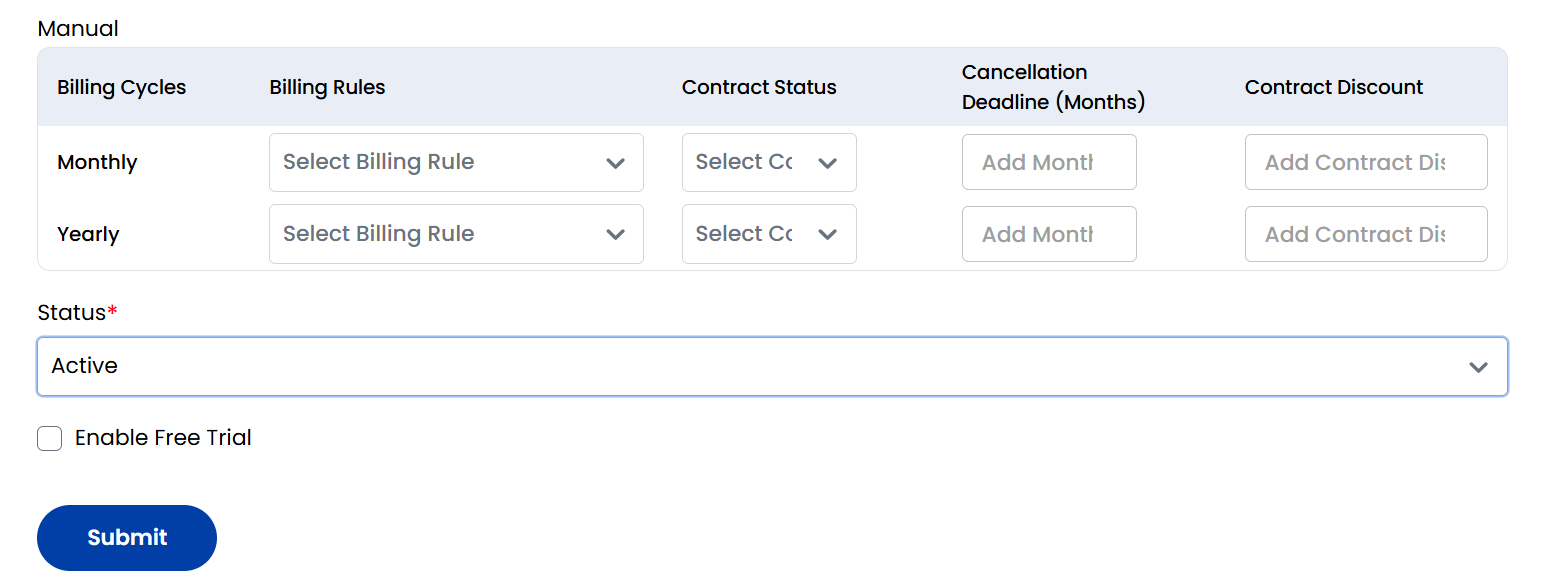Click the "Monthly" billing cycle row label

coord(97,162)
